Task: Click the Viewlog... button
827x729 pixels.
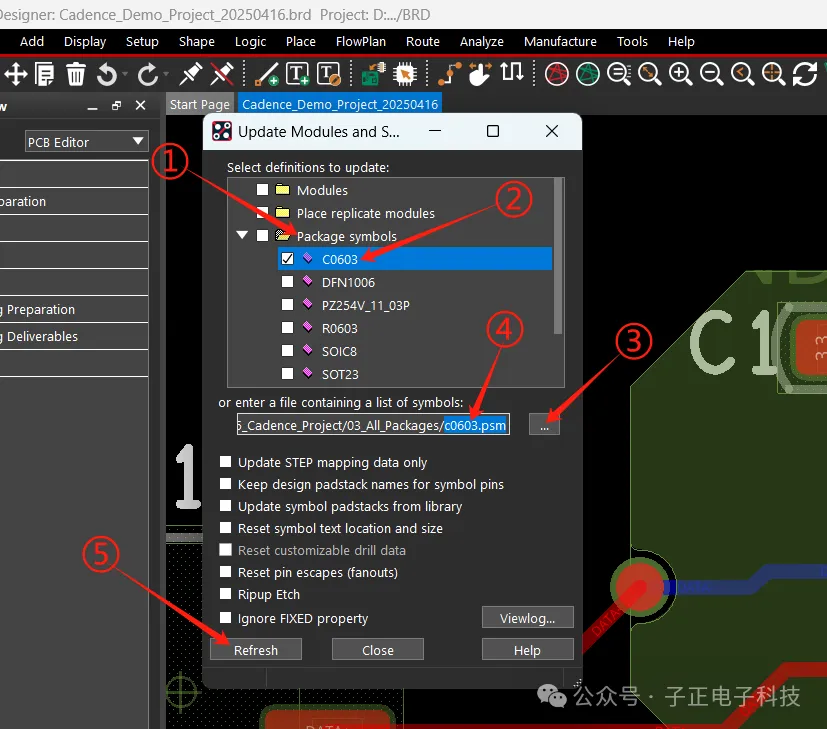Action: pos(527,618)
